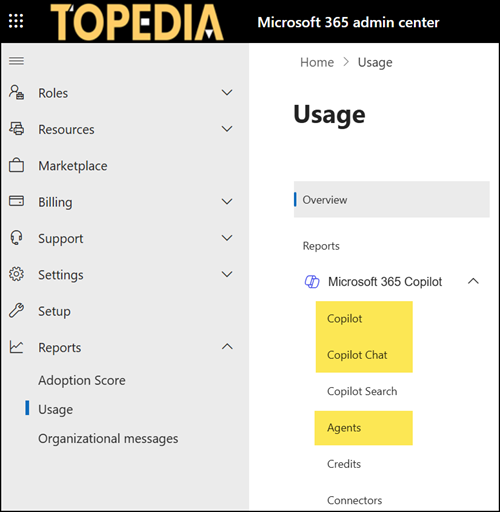Open Settings in the navigation

click(61, 275)
